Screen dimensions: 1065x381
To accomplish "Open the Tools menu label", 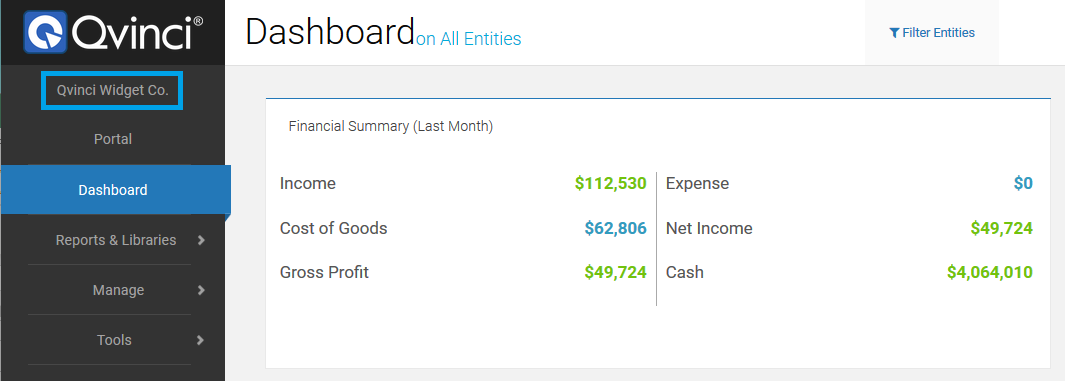I will pyautogui.click(x=114, y=340).
